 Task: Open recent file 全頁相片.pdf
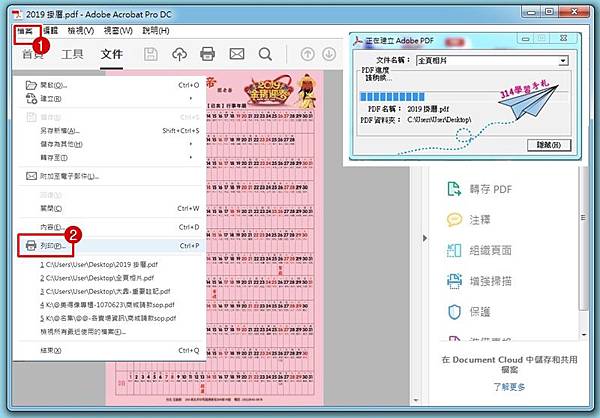point(97,278)
